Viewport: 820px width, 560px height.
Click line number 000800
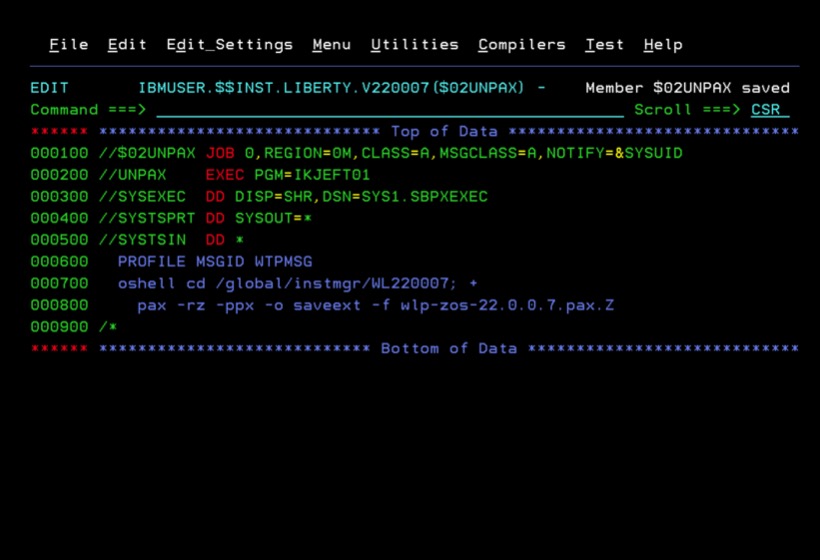tap(59, 305)
